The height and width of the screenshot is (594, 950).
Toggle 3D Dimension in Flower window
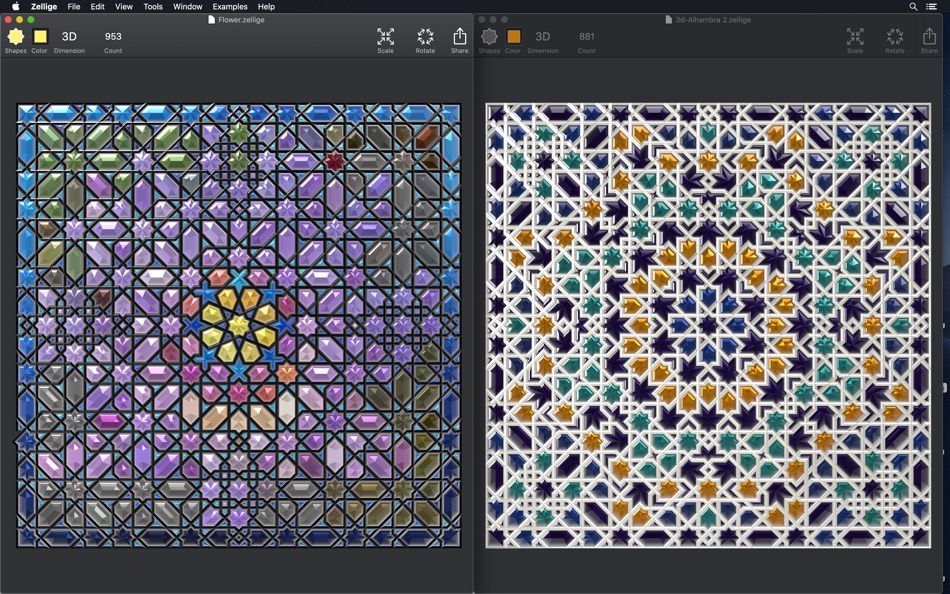tap(69, 37)
